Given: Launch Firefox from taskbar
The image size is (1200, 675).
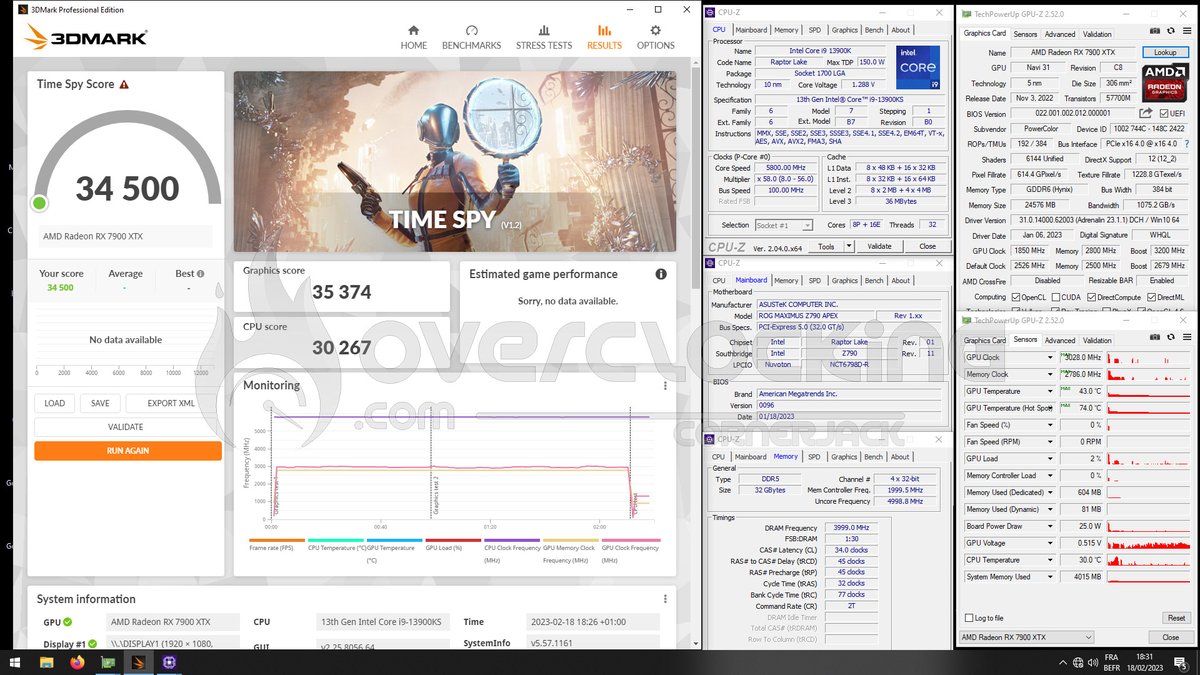Looking at the screenshot, I should [x=77, y=662].
